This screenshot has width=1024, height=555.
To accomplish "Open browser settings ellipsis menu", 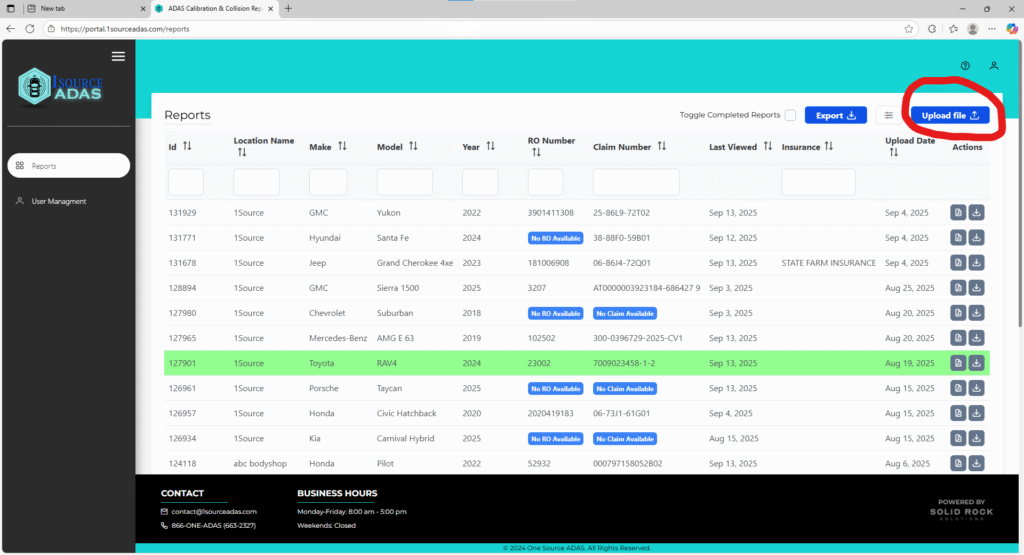I will tap(992, 29).
